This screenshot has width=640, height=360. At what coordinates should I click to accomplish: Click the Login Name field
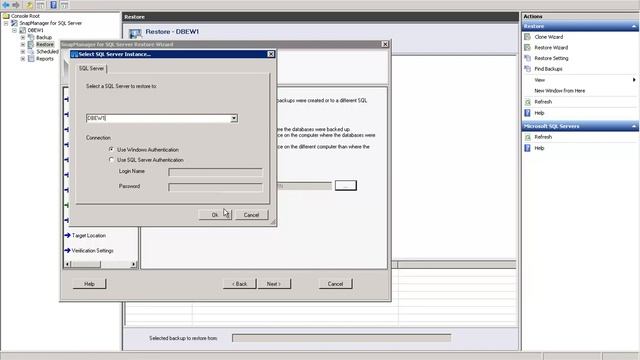[x=215, y=172]
